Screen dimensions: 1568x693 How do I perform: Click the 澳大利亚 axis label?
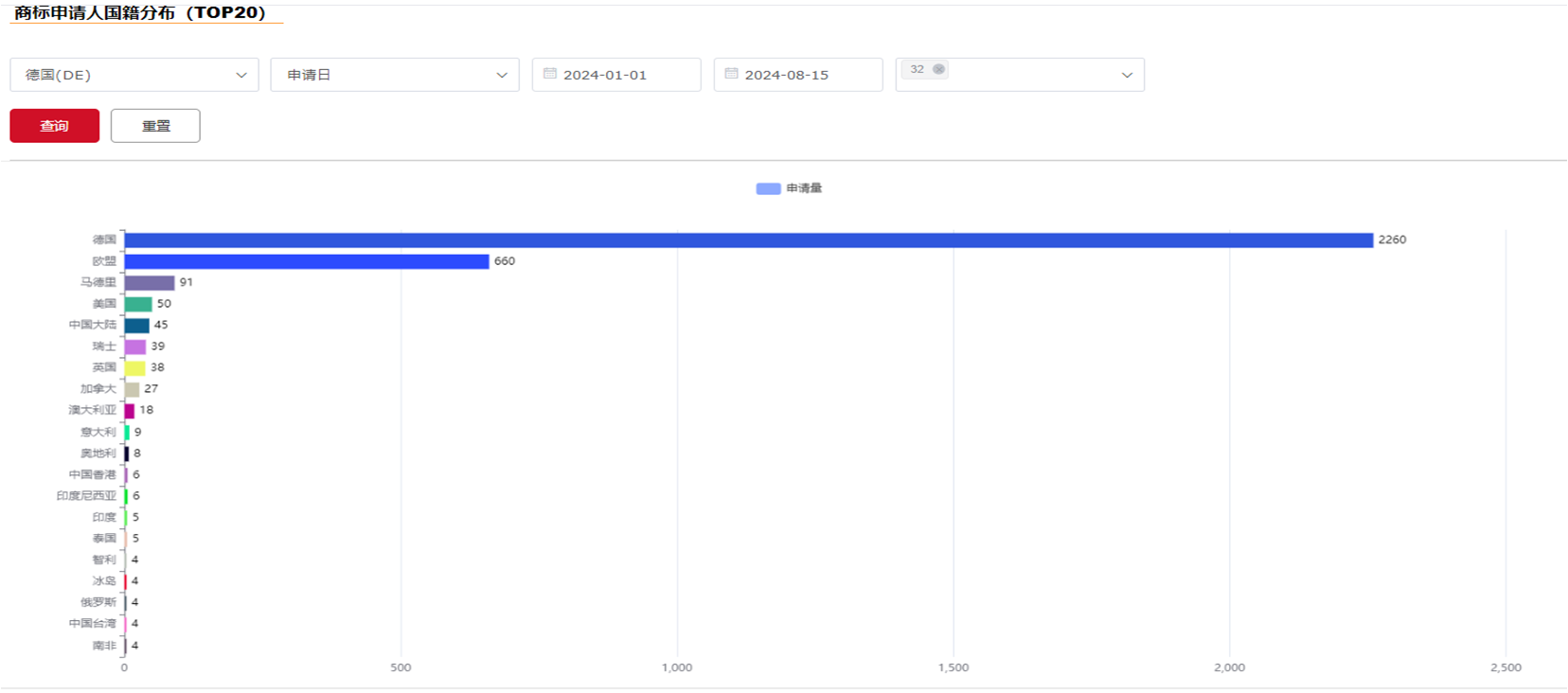coord(93,410)
